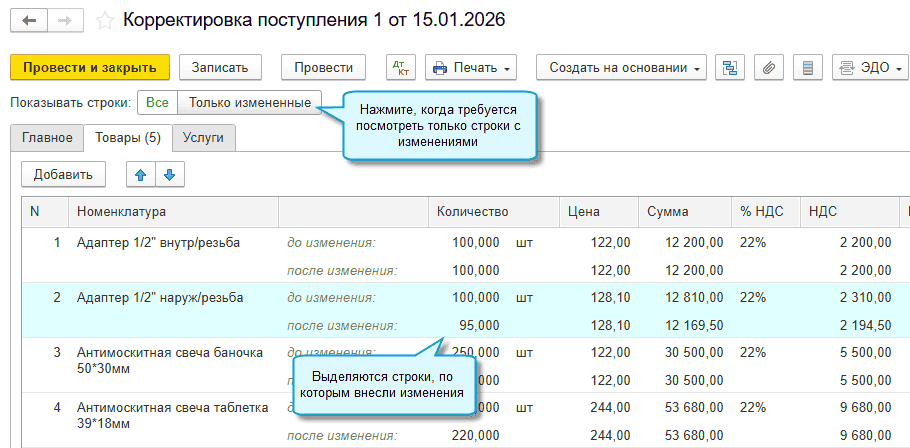Expand 'Создать на основании' dropdown
Screen dimensions: 910x448
[x=622, y=68]
